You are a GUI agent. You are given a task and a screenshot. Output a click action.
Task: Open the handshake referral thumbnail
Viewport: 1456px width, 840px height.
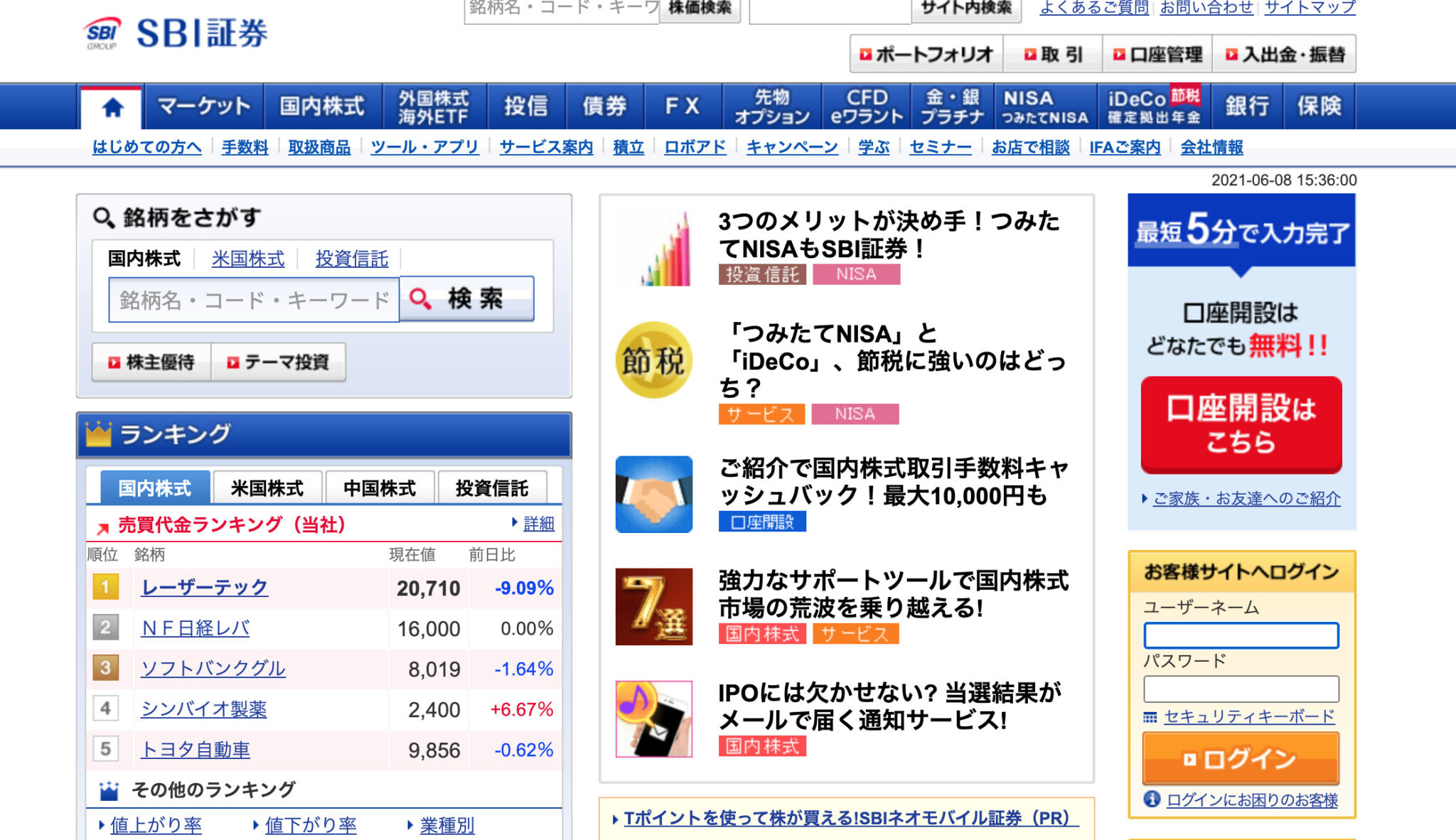pos(654,494)
